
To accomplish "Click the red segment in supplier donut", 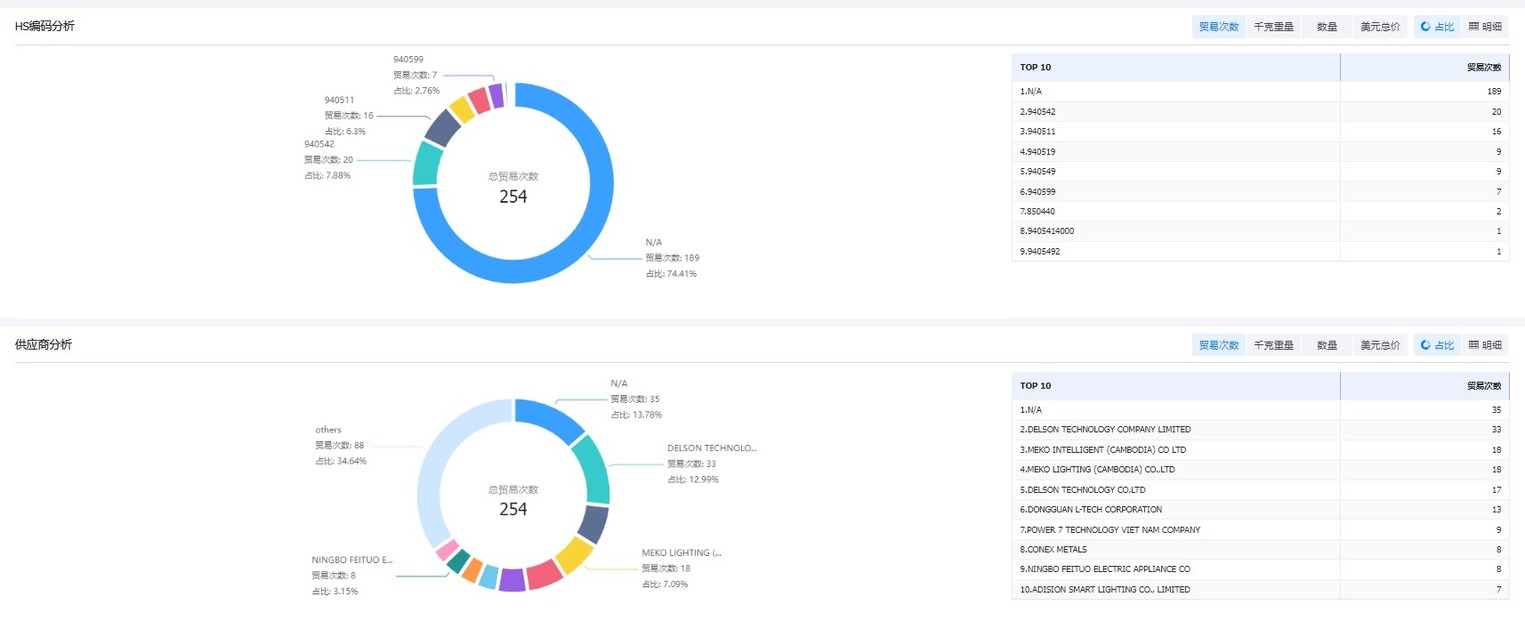I will tap(544, 575).
